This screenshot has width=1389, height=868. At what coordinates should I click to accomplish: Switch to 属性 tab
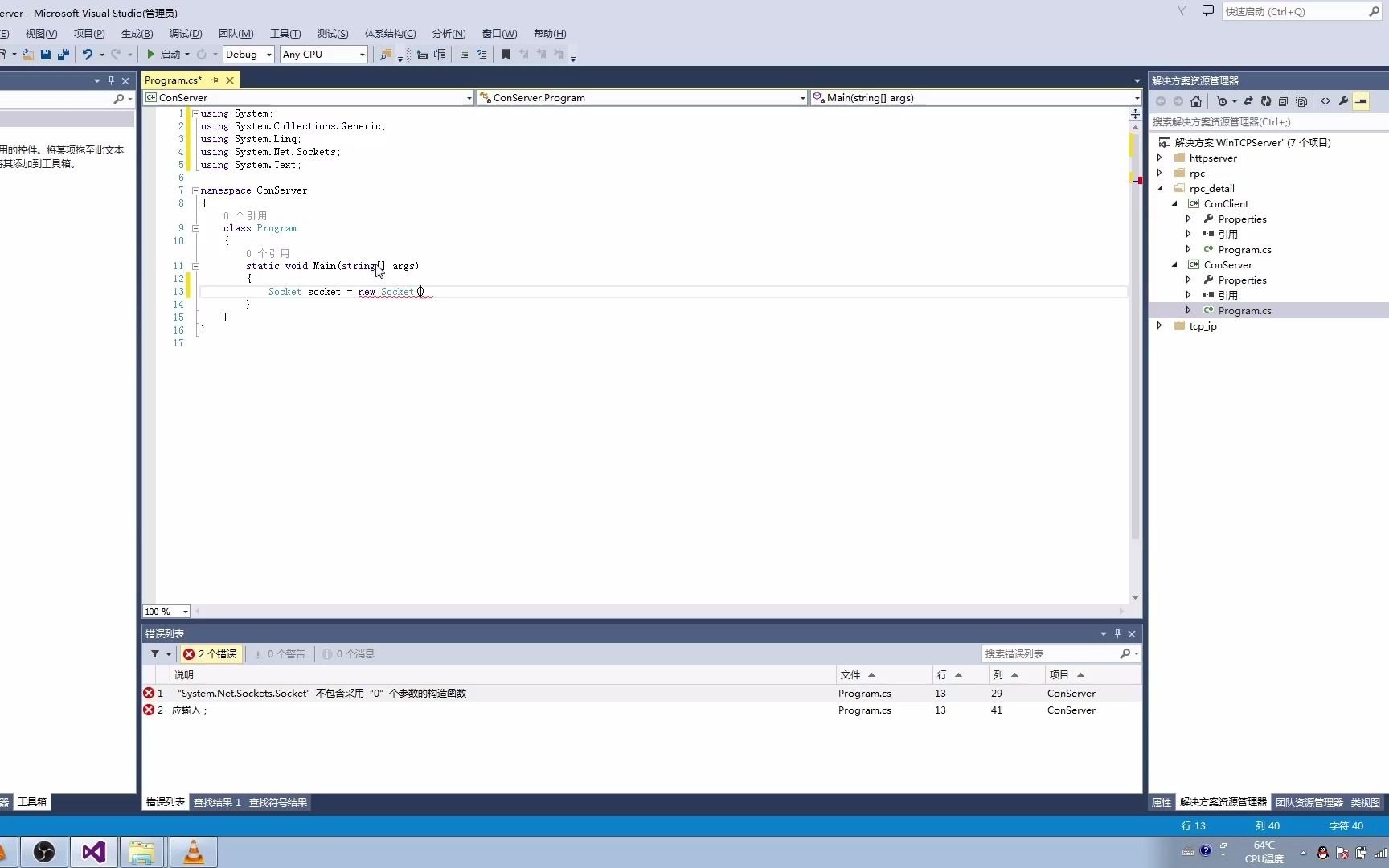click(x=1162, y=802)
